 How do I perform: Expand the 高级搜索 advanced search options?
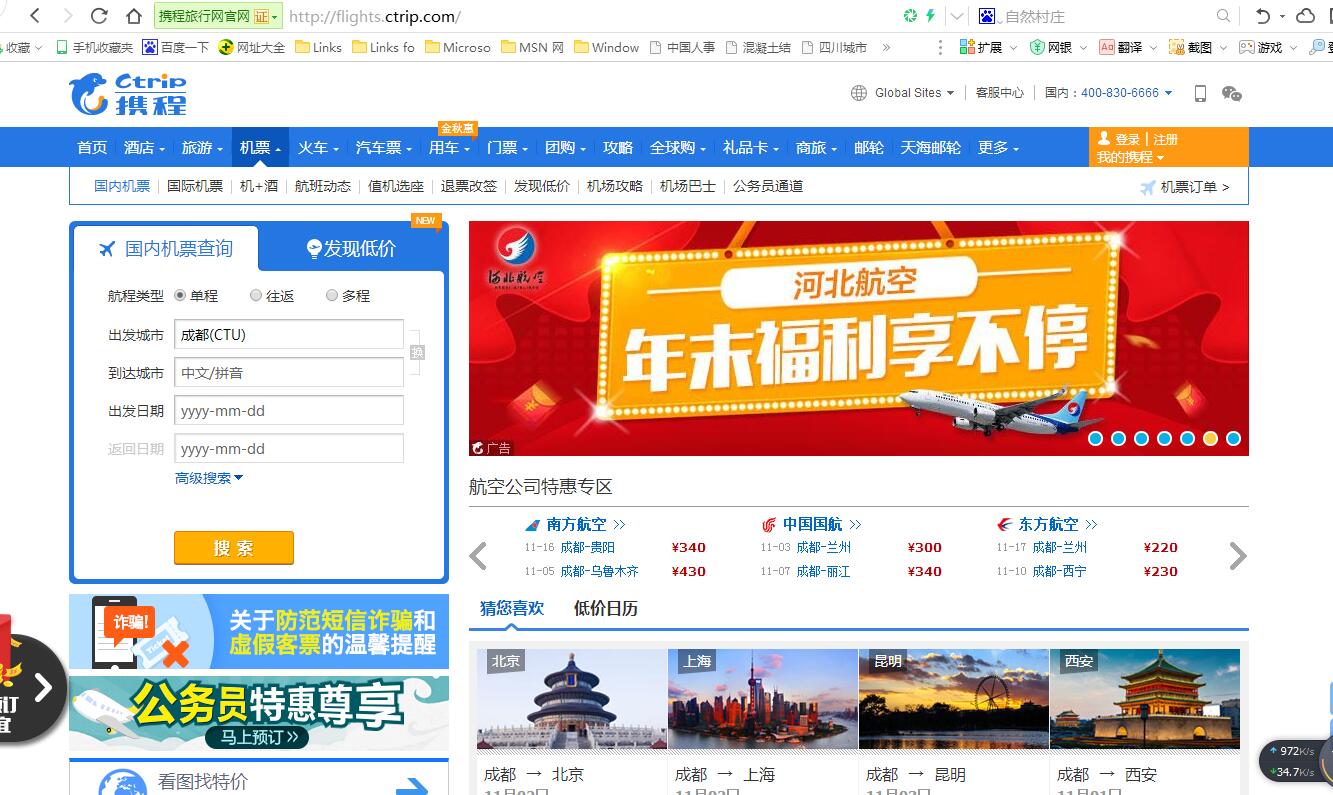[x=209, y=478]
